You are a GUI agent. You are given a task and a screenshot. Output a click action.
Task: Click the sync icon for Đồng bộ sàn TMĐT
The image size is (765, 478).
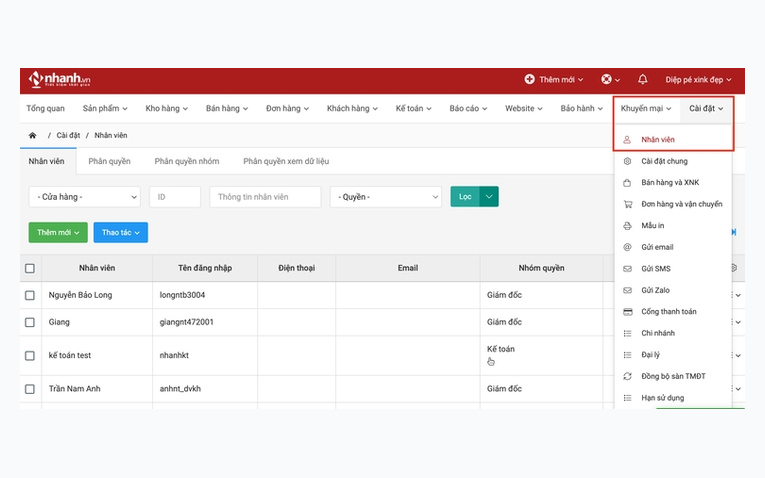coord(627,376)
